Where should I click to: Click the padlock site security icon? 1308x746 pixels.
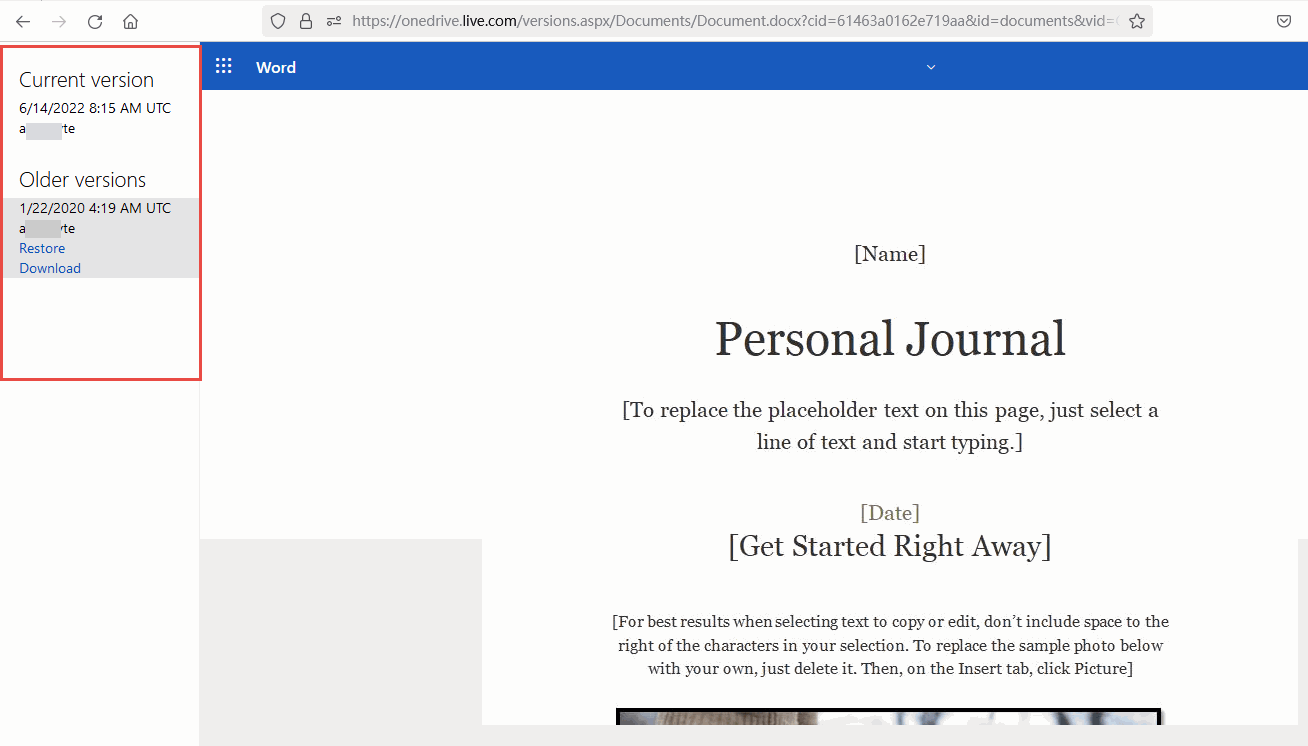[306, 20]
